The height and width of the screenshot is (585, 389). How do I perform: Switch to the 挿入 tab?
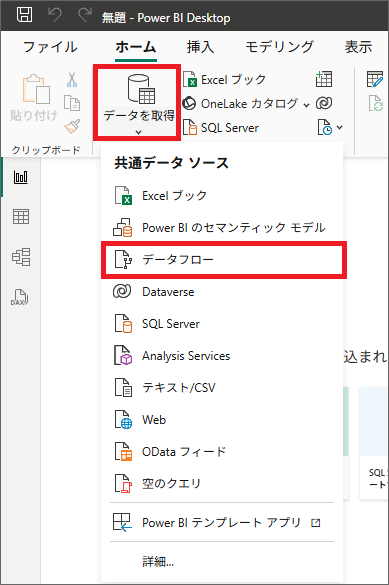tap(200, 47)
